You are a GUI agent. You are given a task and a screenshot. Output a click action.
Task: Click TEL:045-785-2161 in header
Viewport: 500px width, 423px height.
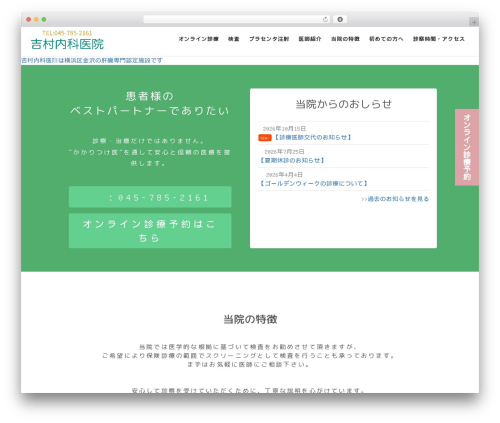coord(67,33)
